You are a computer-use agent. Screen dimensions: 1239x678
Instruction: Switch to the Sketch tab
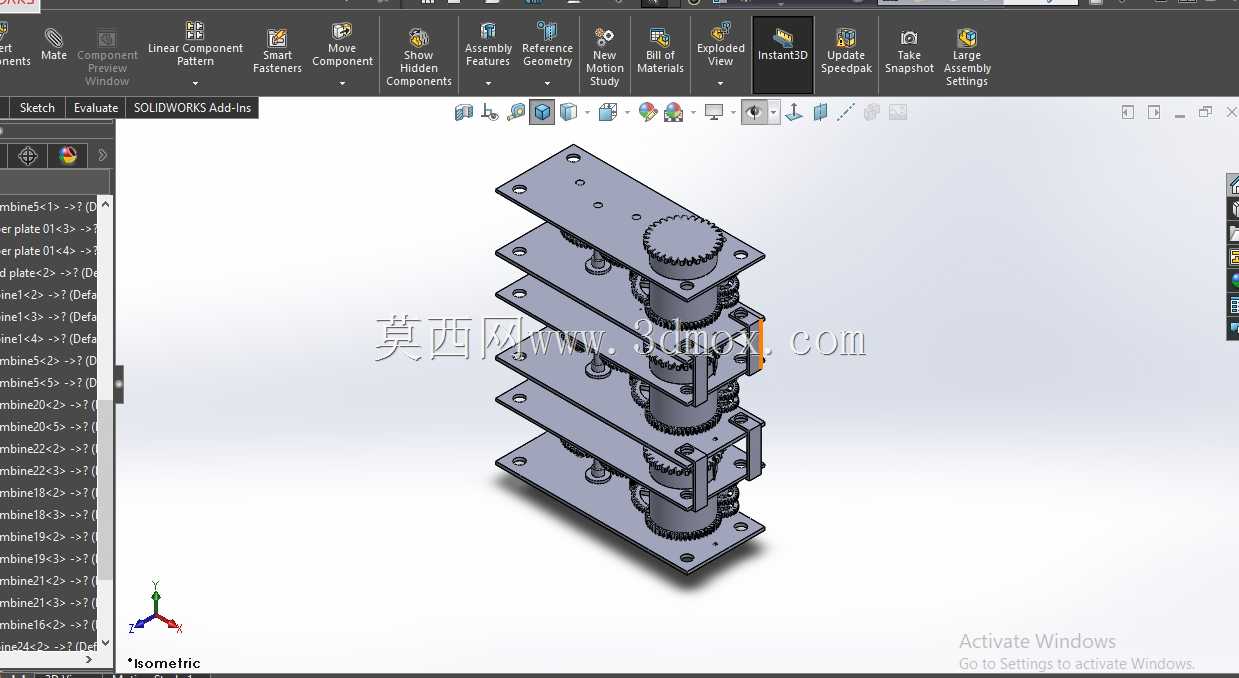37,107
